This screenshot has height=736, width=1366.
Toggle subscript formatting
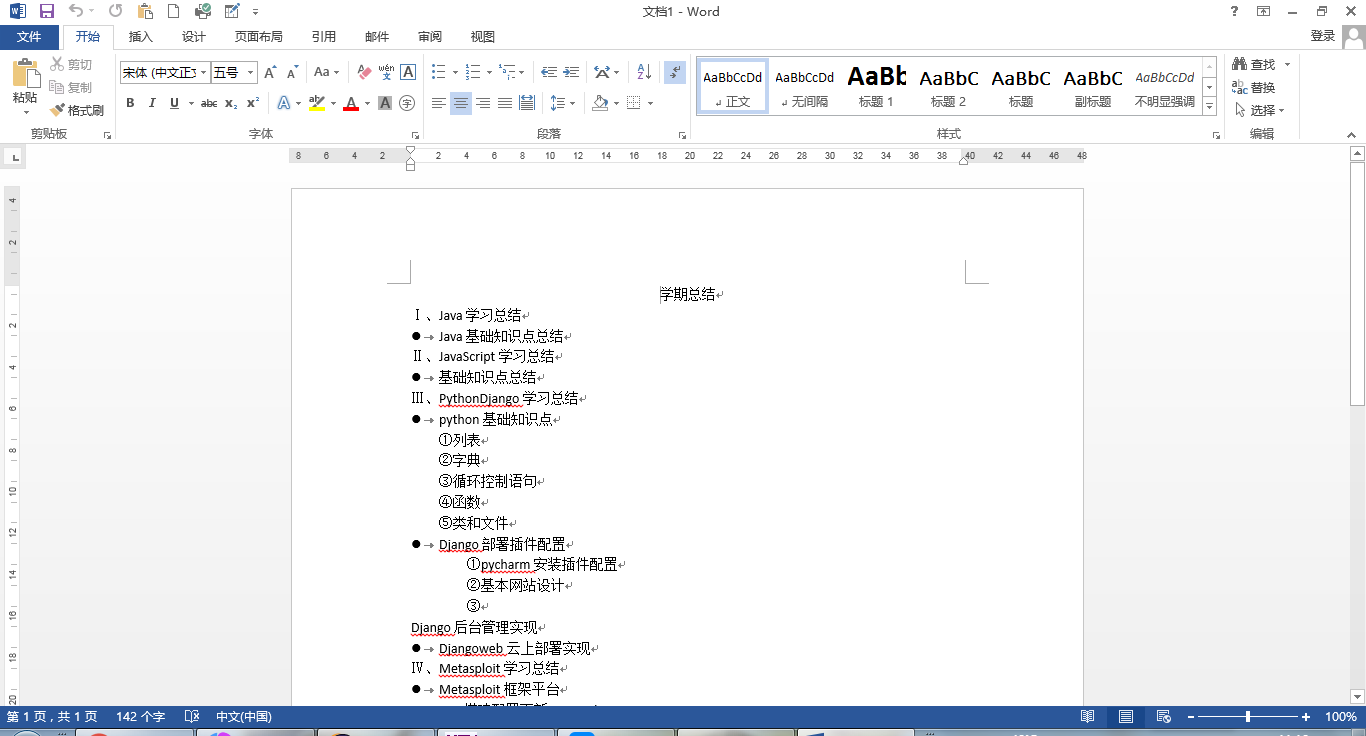pyautogui.click(x=231, y=103)
